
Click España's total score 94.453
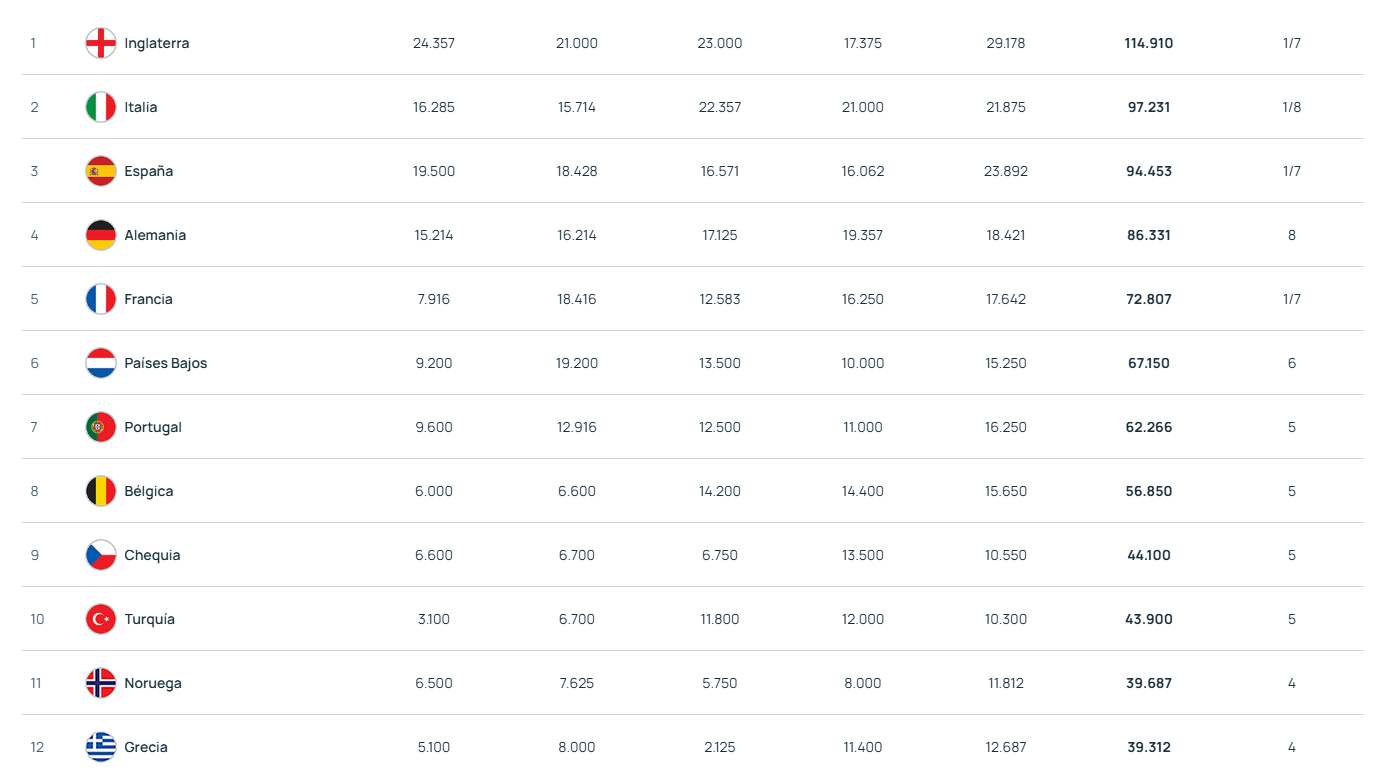click(1148, 171)
